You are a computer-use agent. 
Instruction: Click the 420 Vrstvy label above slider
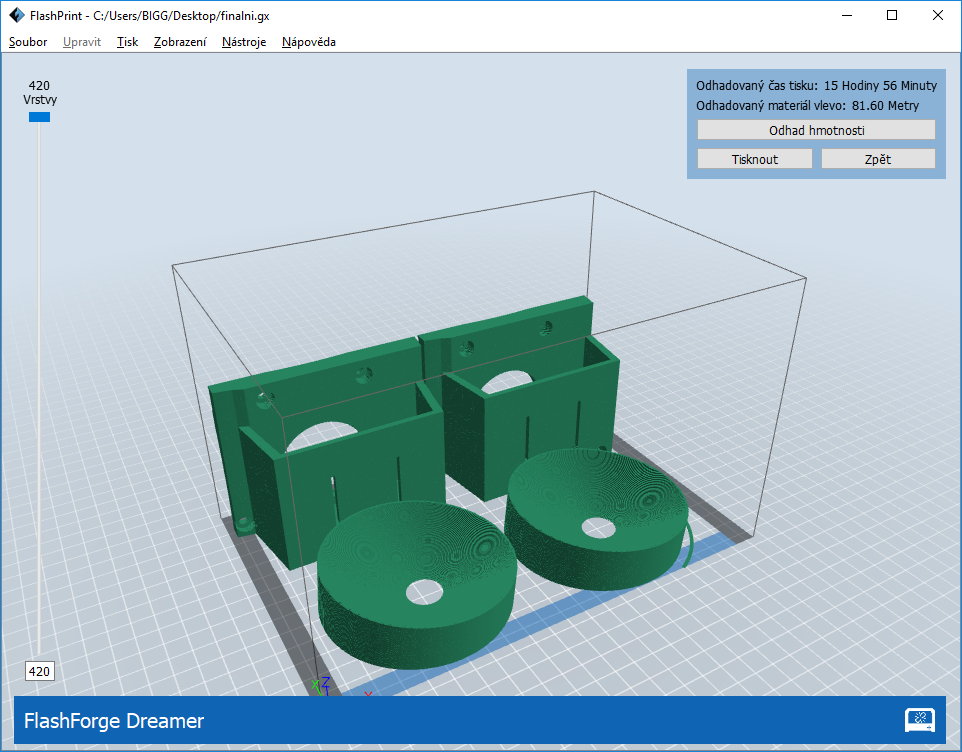[x=39, y=93]
